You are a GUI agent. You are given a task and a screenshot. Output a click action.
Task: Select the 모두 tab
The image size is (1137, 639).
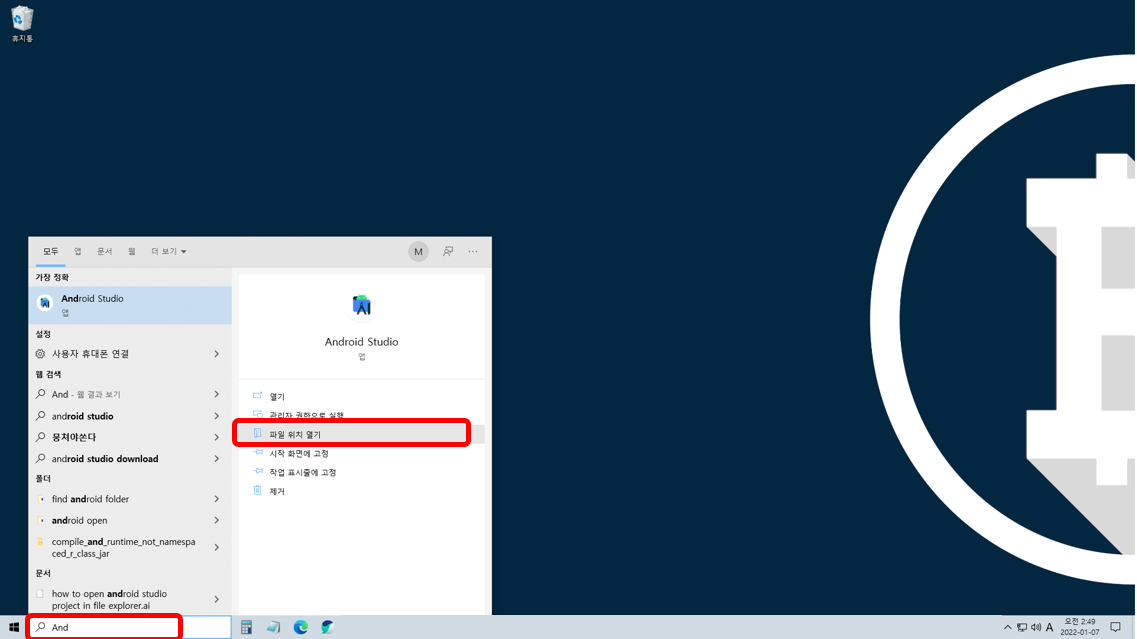point(50,252)
